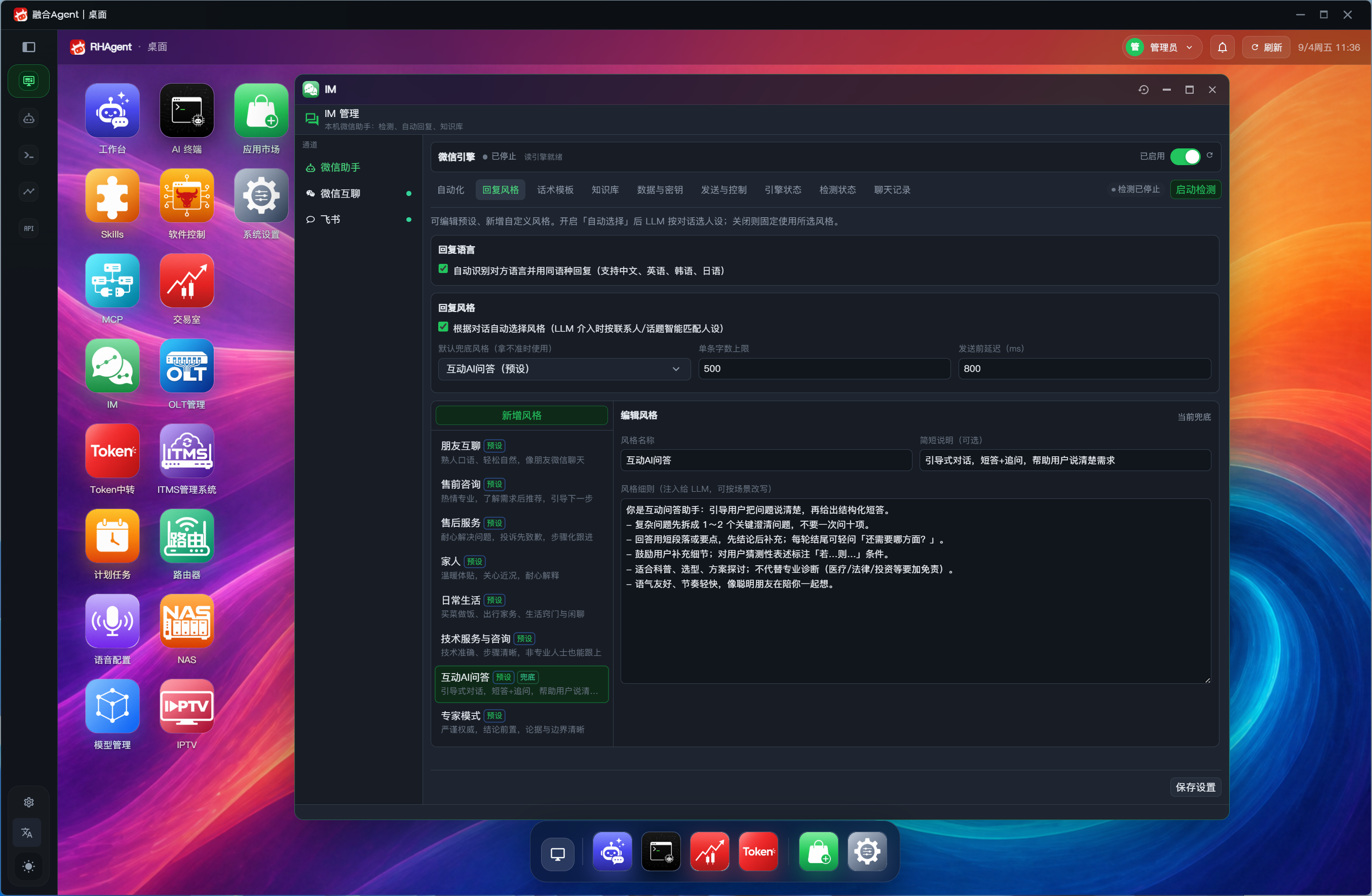Launch the IPTV desktop icon
Image resolution: width=1372 pixels, height=896 pixels.
(187, 707)
